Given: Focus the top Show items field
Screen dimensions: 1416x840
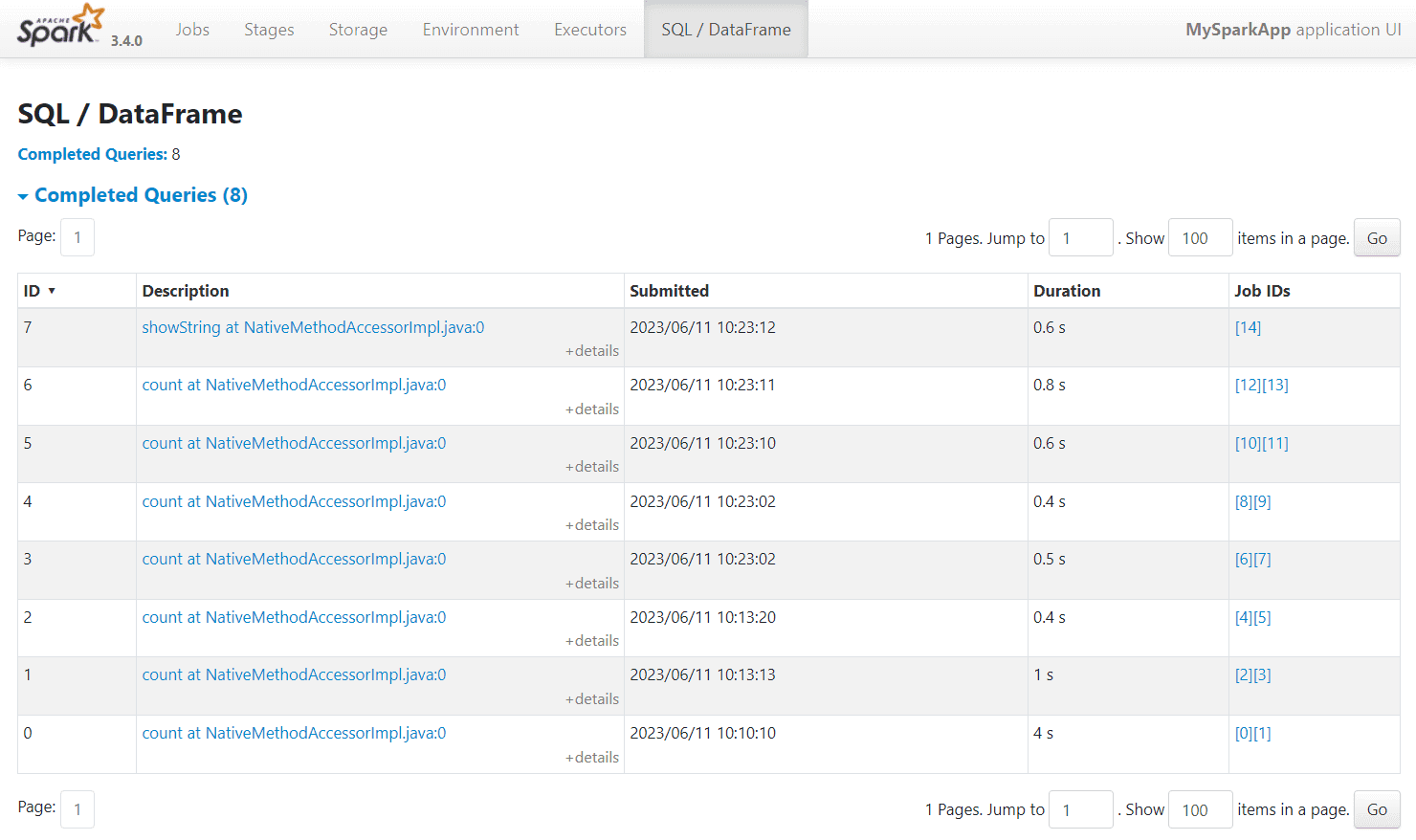Looking at the screenshot, I should [1201, 238].
